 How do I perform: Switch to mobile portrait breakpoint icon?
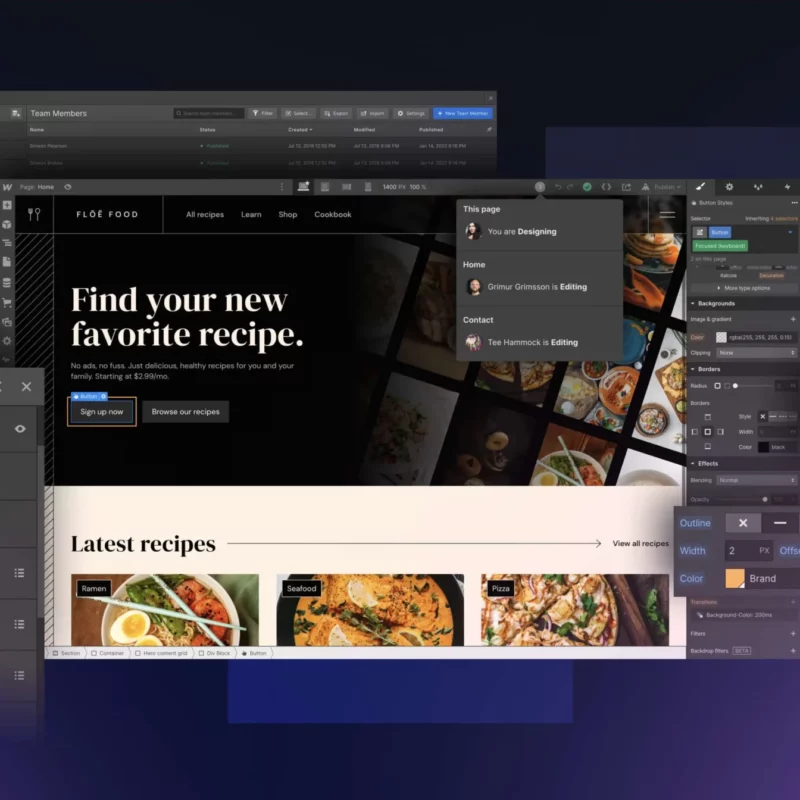(x=368, y=187)
